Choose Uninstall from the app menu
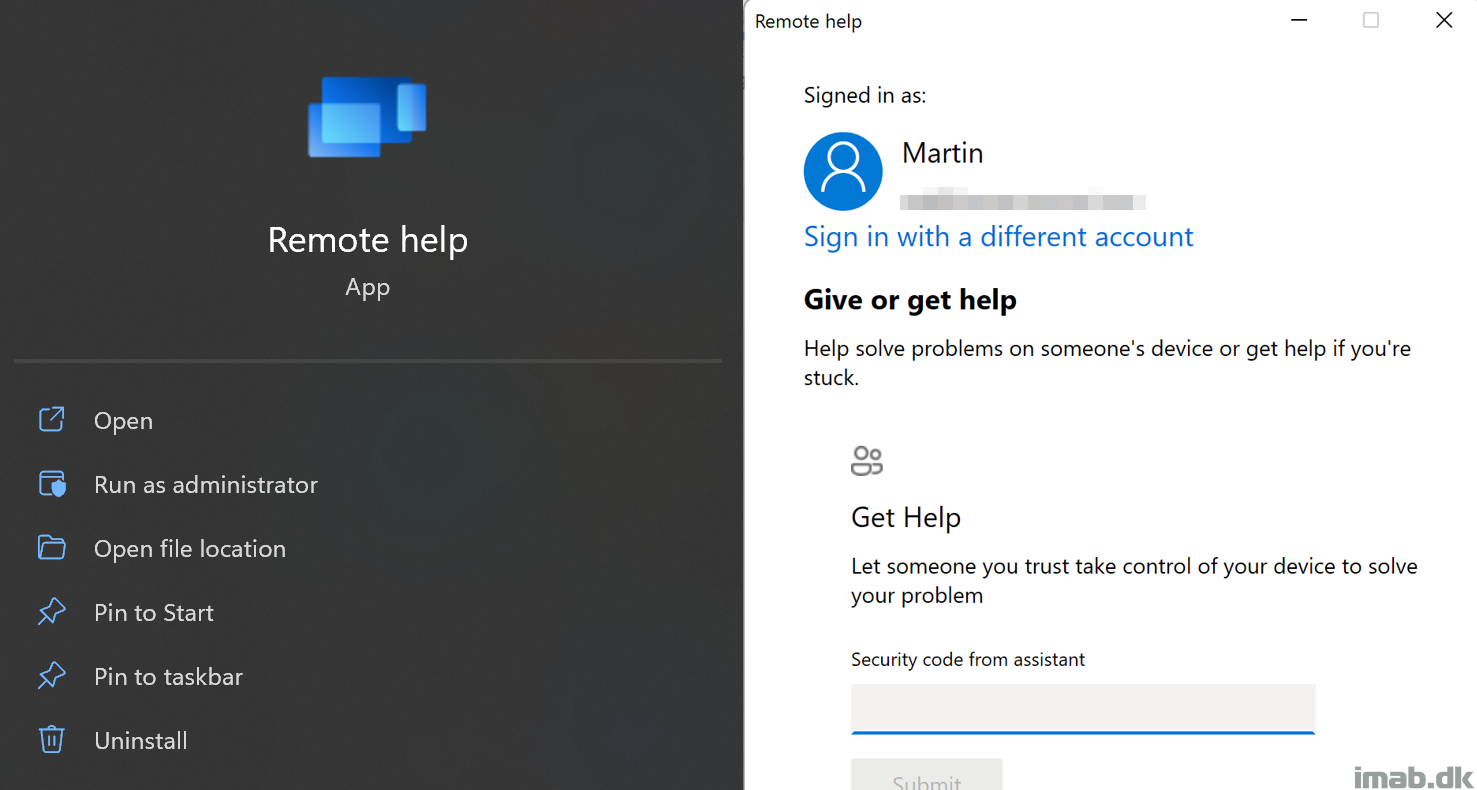1477x790 pixels. pos(141,741)
